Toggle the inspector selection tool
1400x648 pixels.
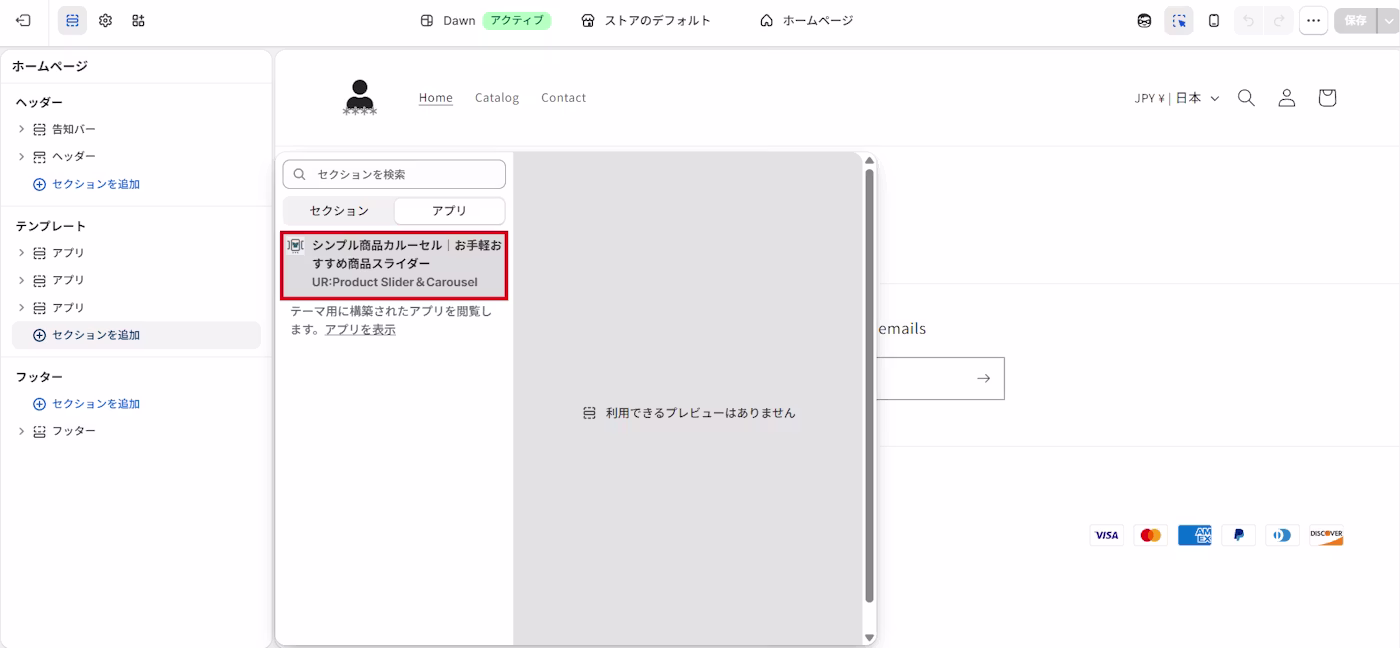1179,20
